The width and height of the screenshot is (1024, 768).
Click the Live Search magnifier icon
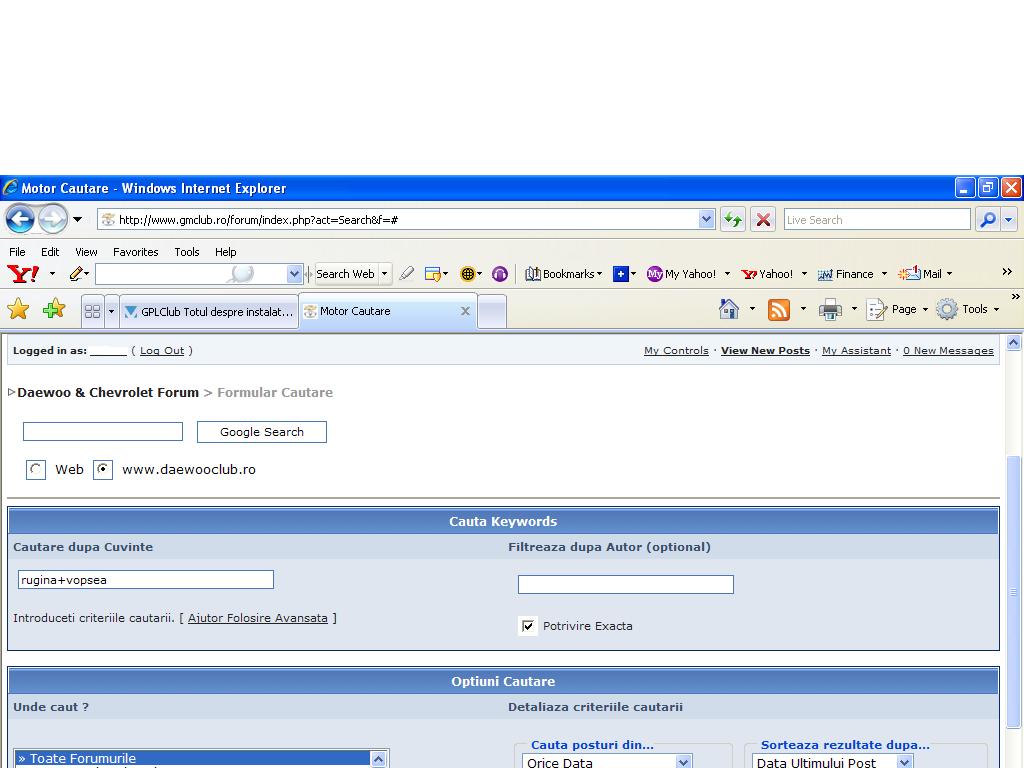(988, 219)
